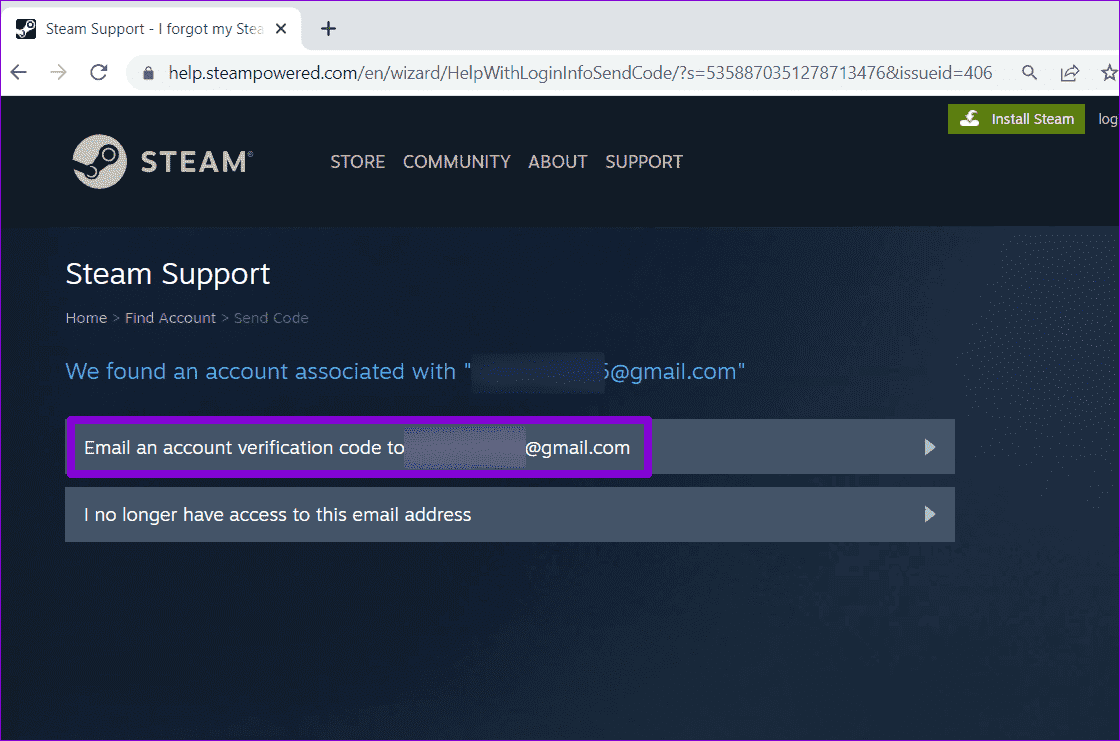Click the login link at top right

(1108, 119)
